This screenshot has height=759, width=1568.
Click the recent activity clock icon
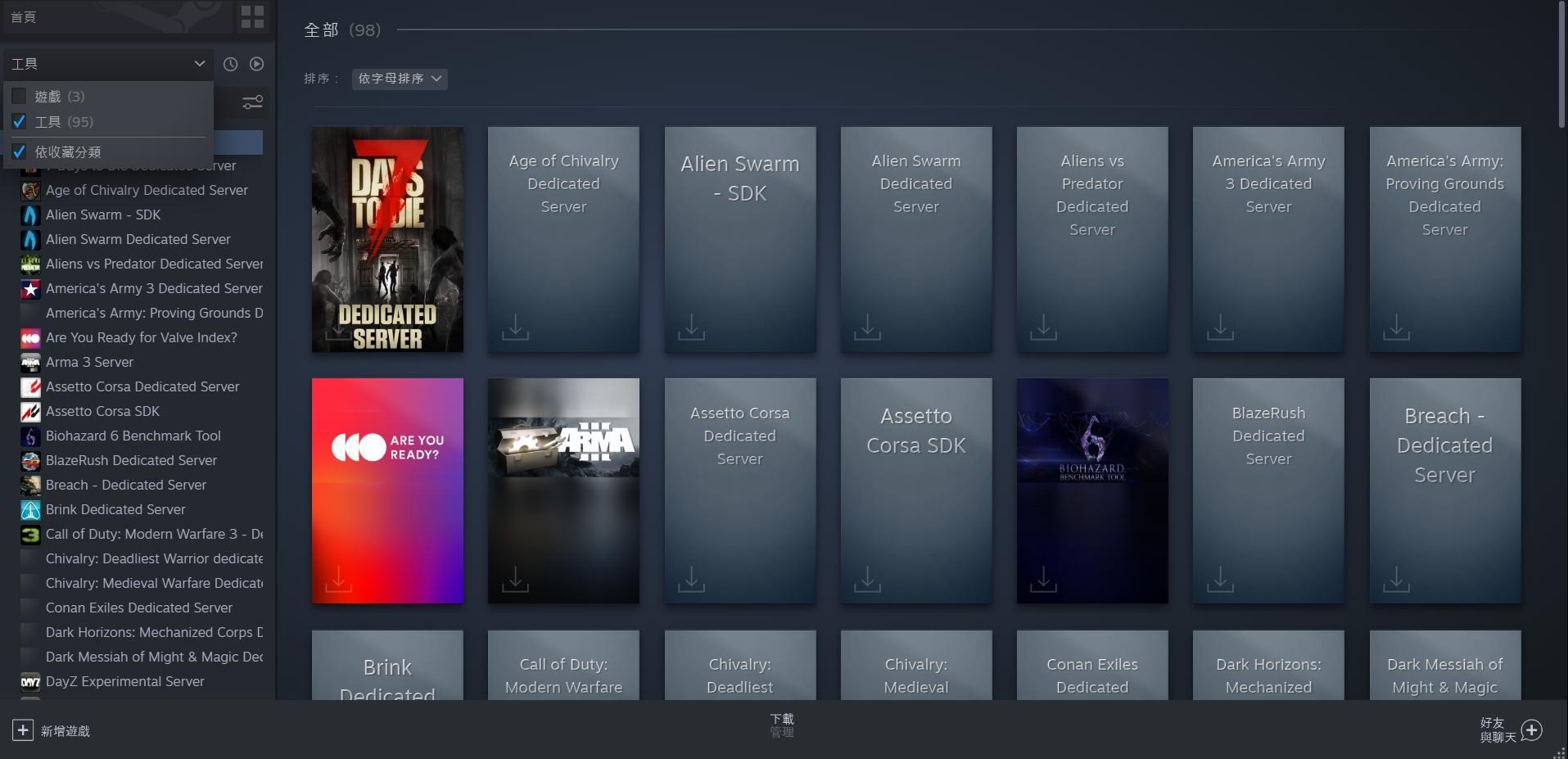pyautogui.click(x=231, y=64)
